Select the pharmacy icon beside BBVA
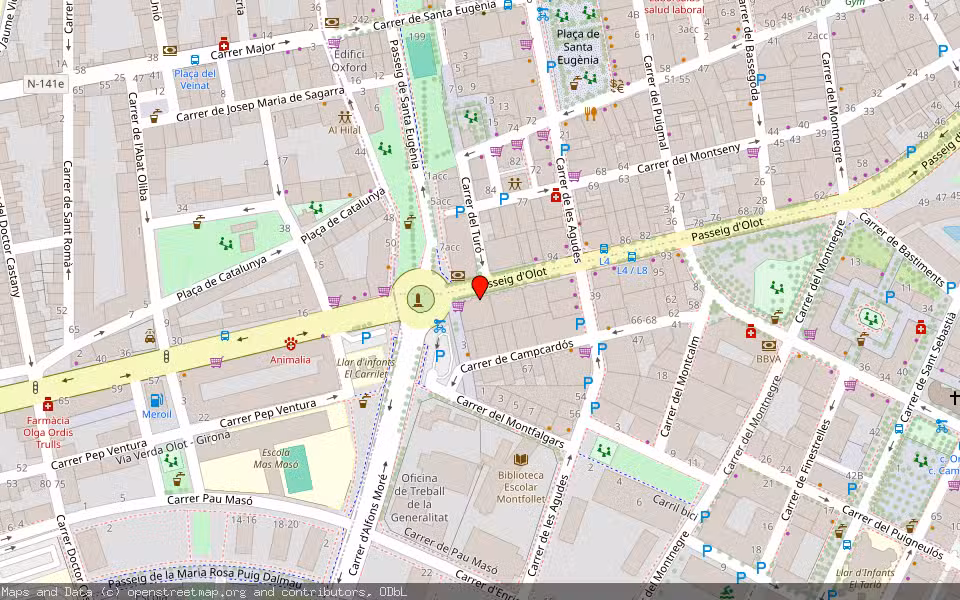Image resolution: width=960 pixels, height=600 pixels. (751, 331)
